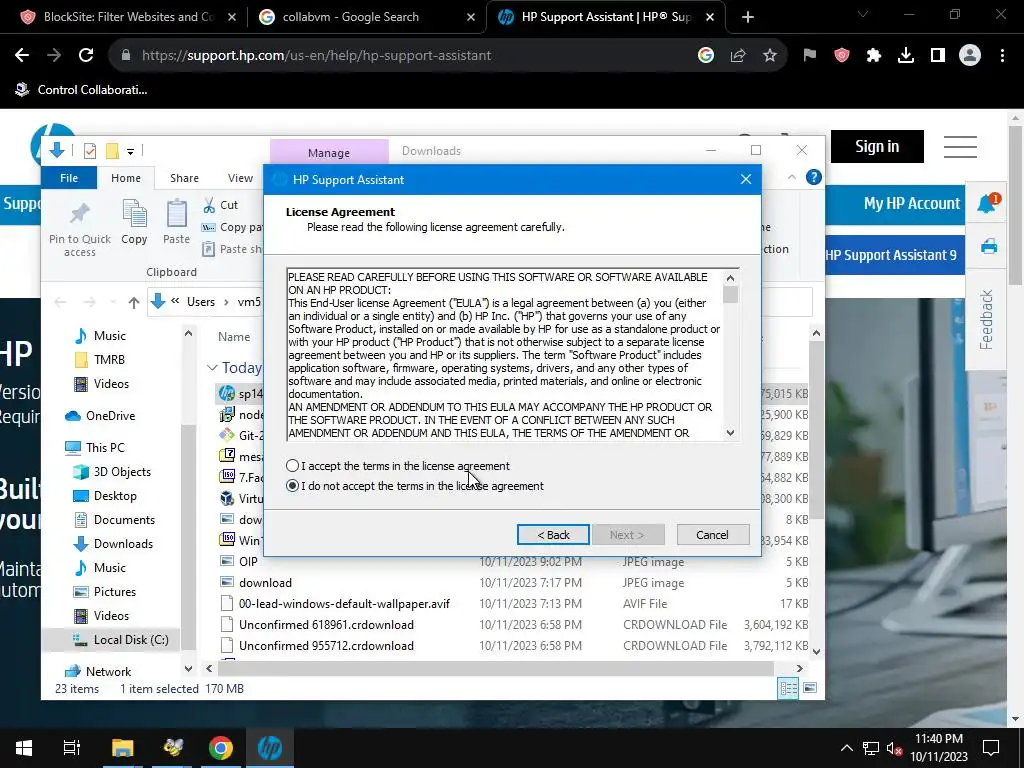The height and width of the screenshot is (768, 1024).
Task: Switch to the Home ribbon tab
Action: pyautogui.click(x=125, y=178)
